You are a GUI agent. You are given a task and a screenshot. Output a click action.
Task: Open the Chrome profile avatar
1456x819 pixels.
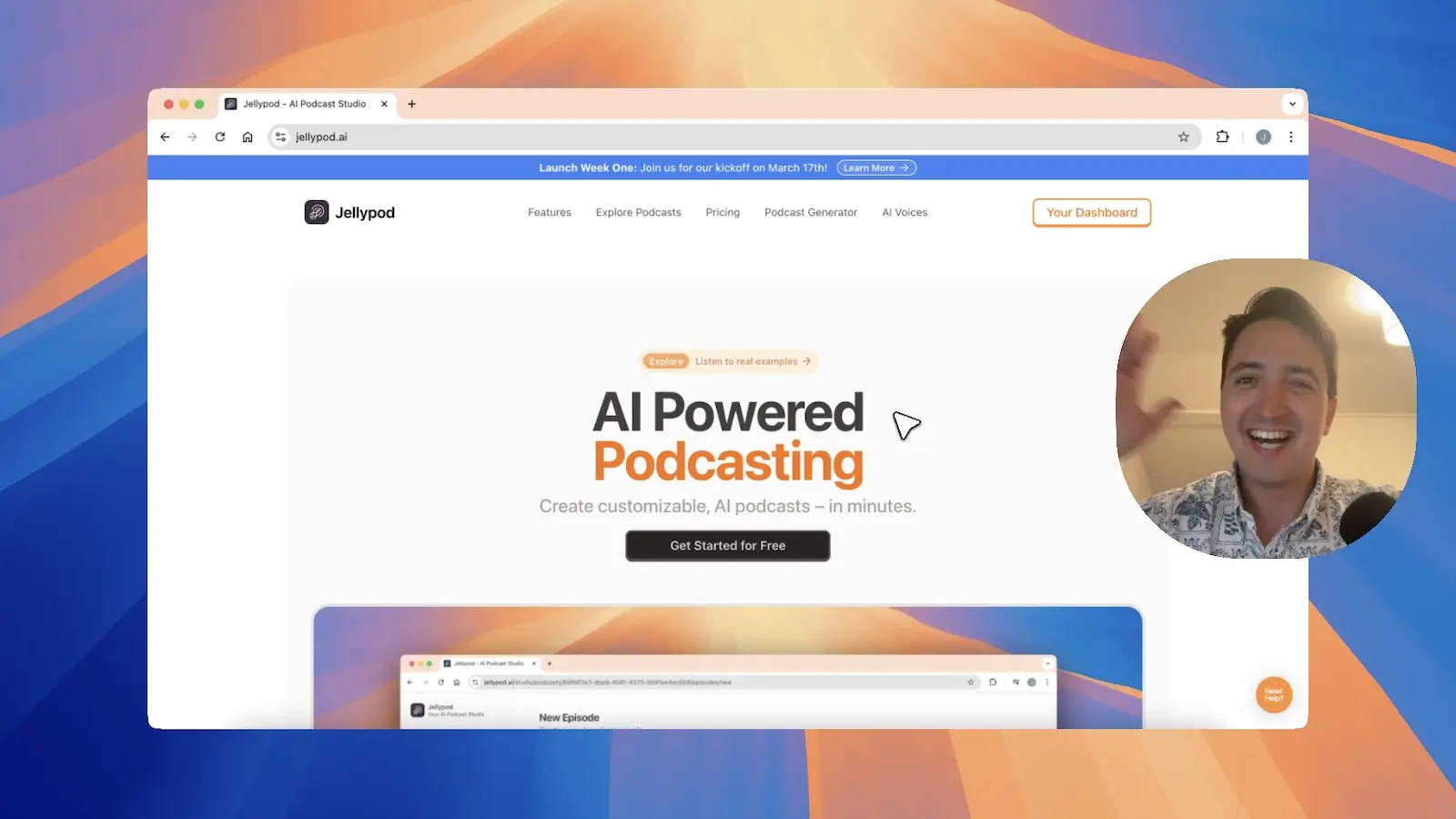tap(1263, 137)
